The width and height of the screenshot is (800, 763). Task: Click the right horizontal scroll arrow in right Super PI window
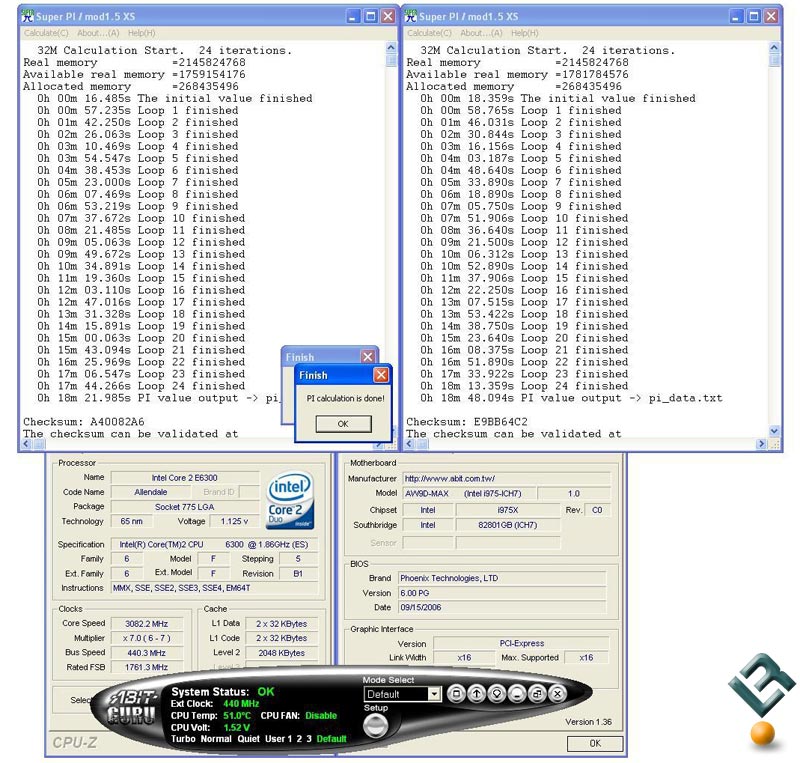pos(761,444)
